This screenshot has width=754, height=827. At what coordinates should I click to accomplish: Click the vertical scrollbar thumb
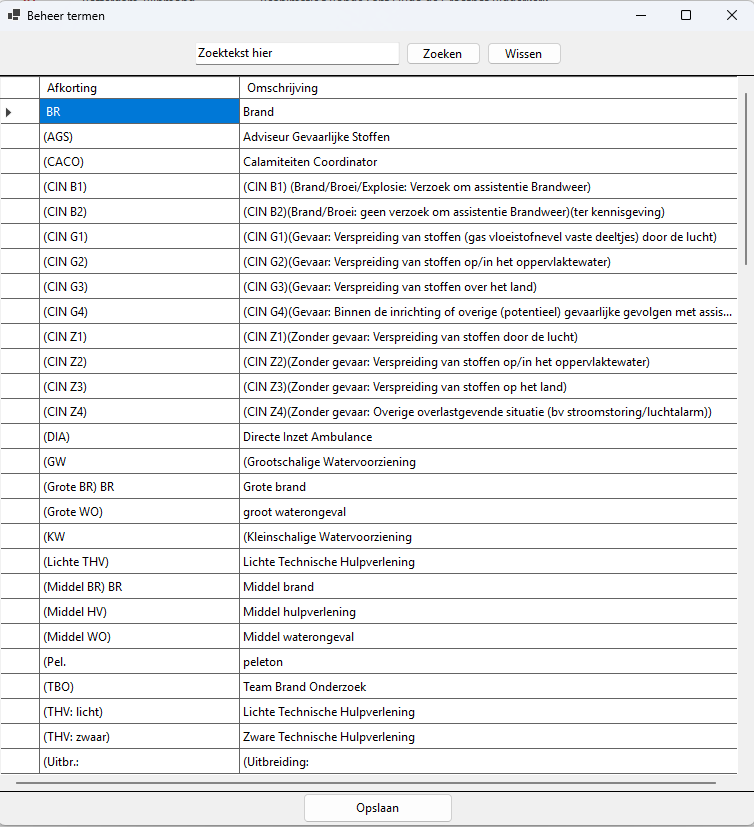746,179
